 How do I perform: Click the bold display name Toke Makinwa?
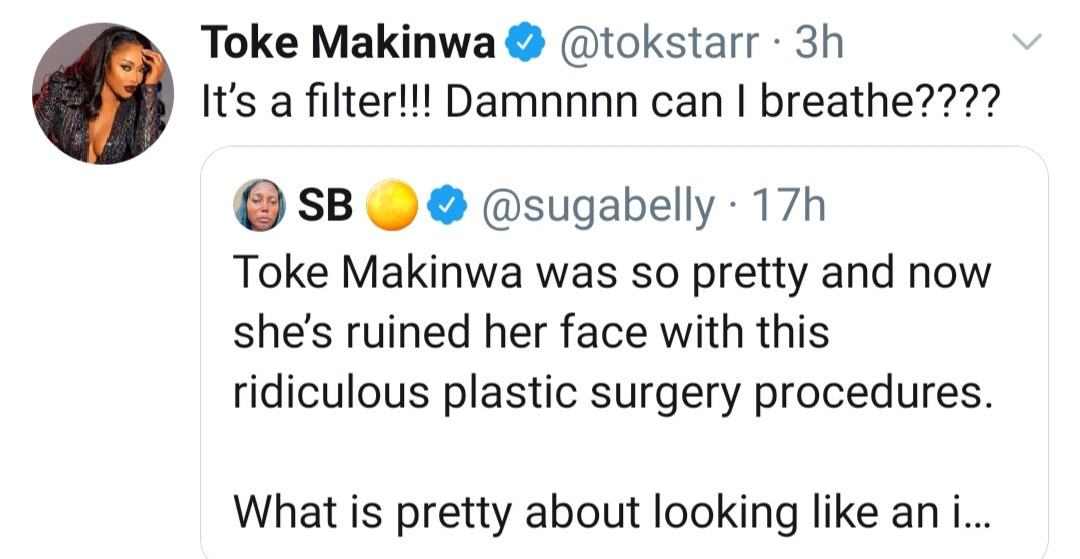pyautogui.click(x=348, y=43)
